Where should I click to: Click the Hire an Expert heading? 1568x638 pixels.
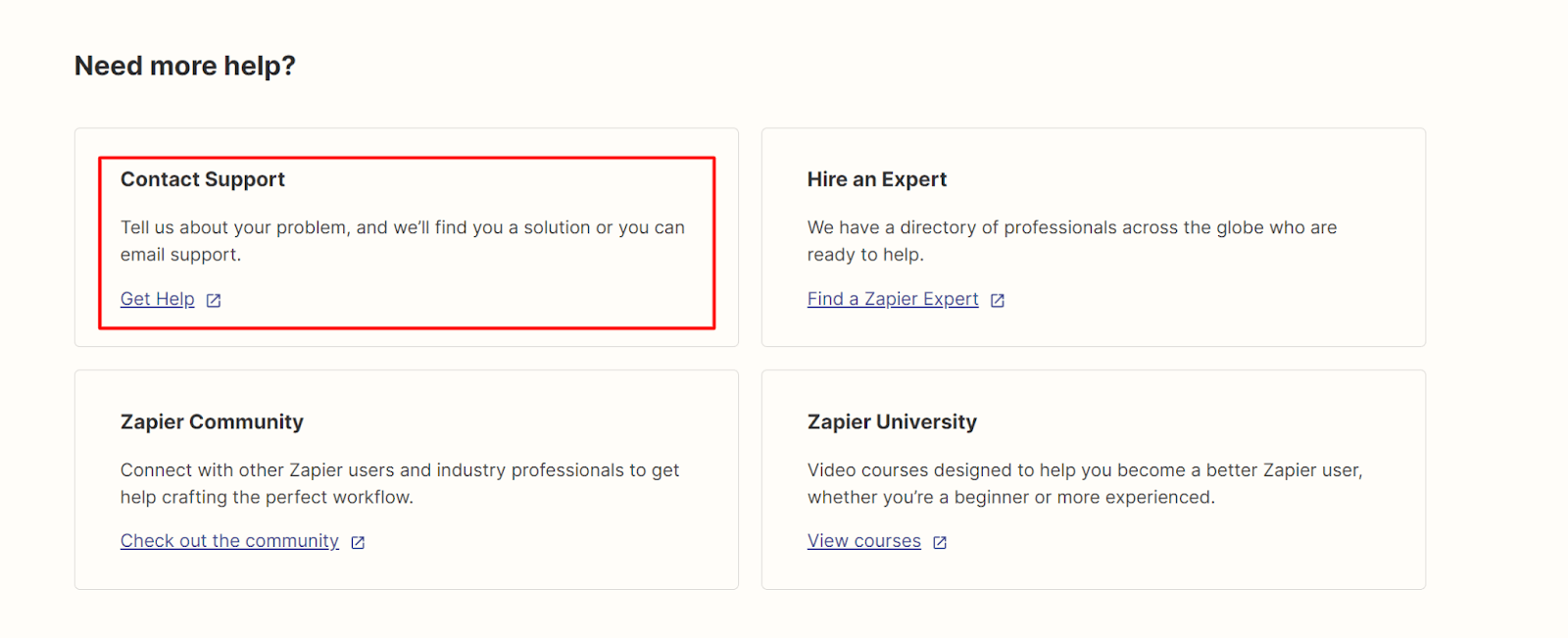[877, 179]
